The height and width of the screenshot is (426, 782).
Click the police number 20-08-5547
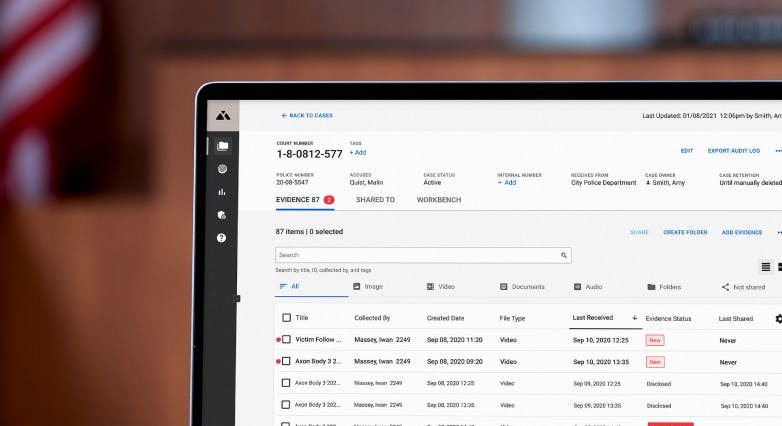coord(292,183)
